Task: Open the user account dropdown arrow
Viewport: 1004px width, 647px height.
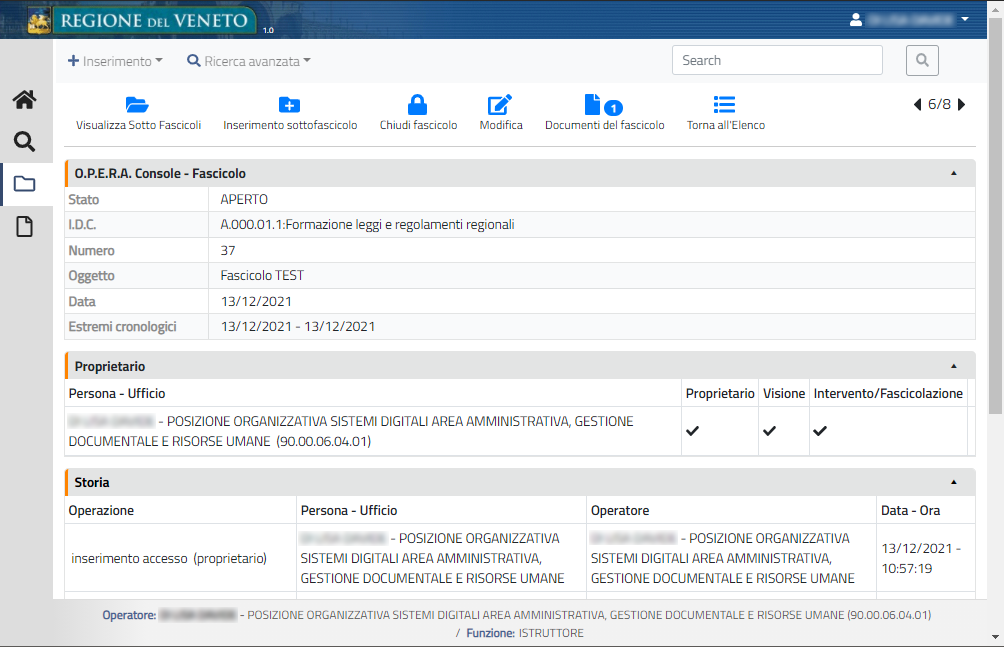Action: pos(964,20)
